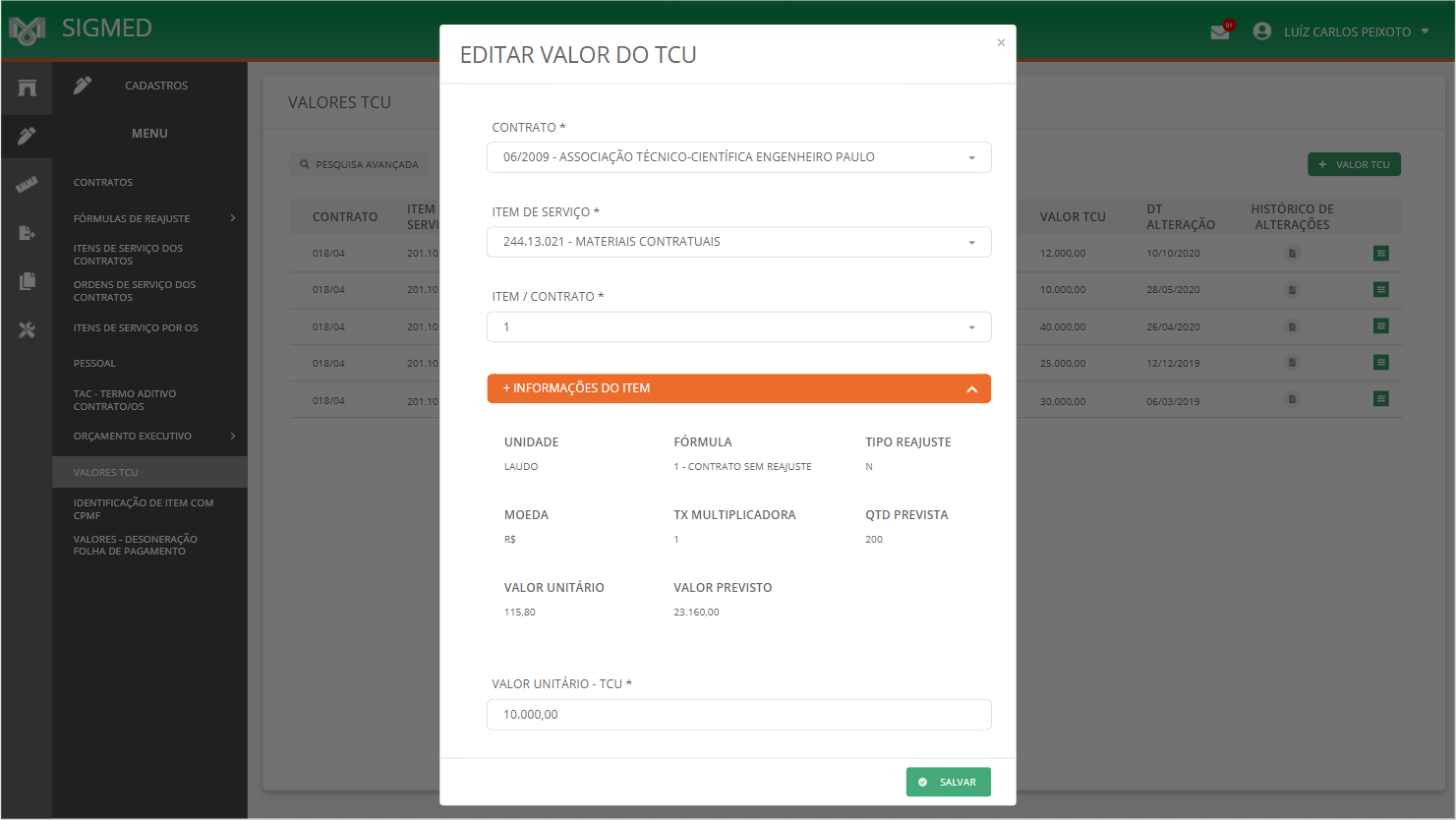Click the SIGMED logo icon
This screenshot has width=1456, height=820.
click(27, 30)
